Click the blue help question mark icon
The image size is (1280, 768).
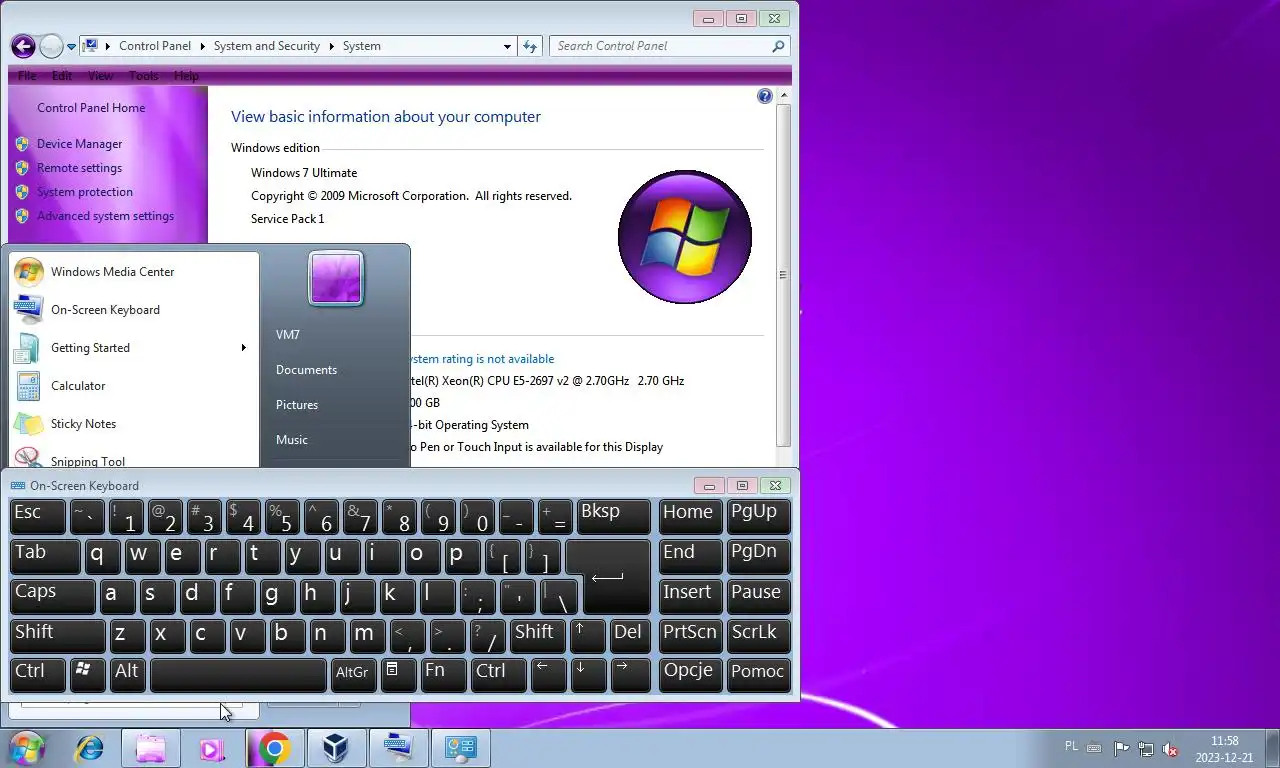765,96
